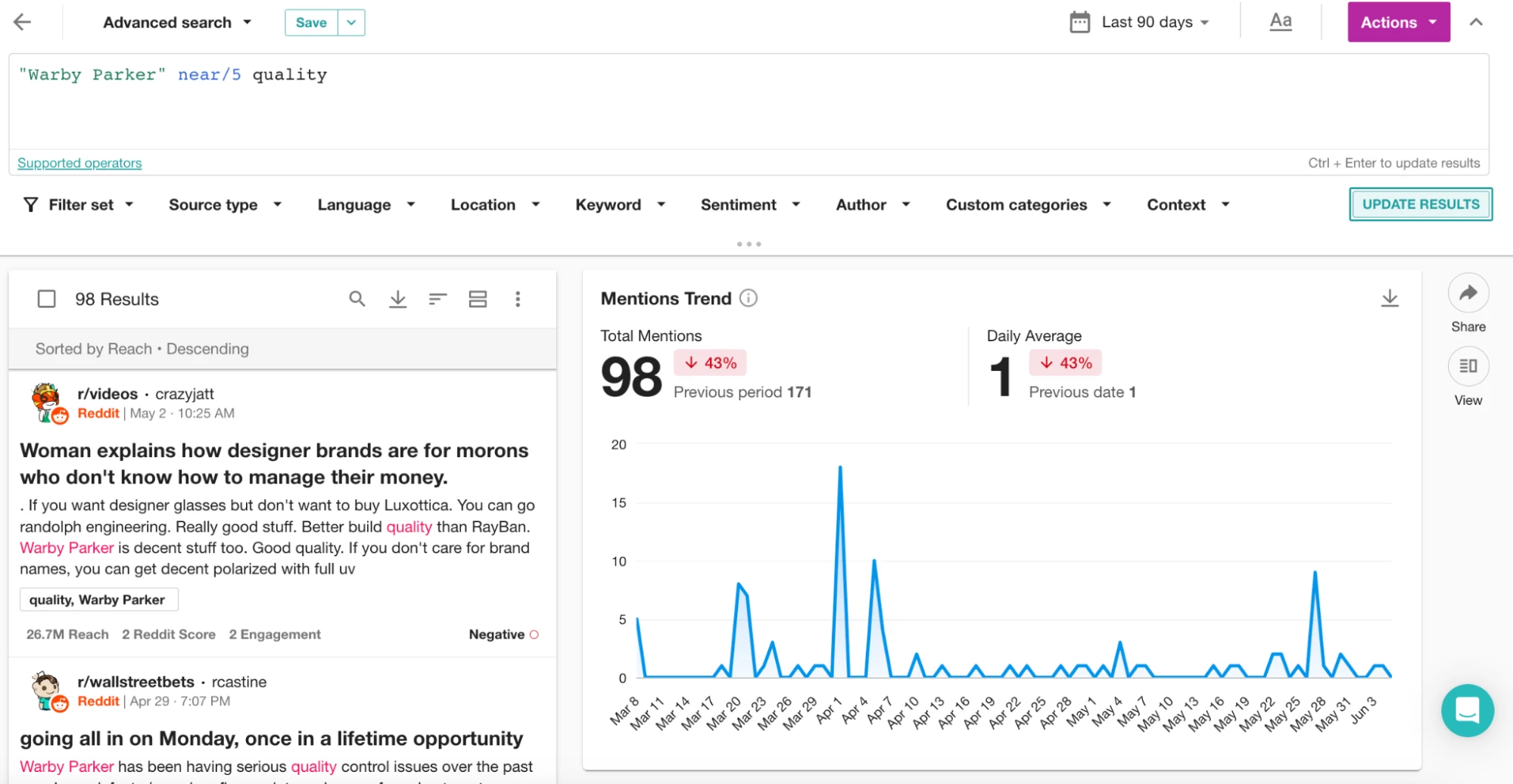The height and width of the screenshot is (784, 1513).
Task: Open the Custom categories filter
Action: (x=1028, y=204)
